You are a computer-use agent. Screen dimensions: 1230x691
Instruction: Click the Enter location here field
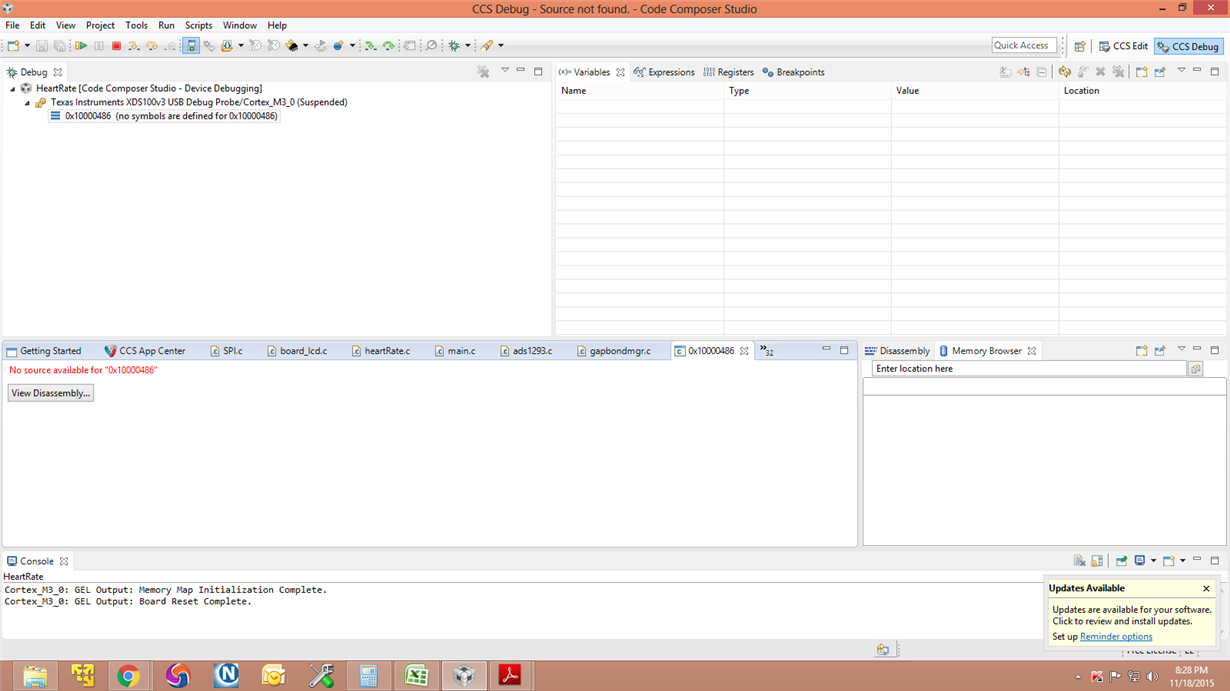click(1029, 369)
